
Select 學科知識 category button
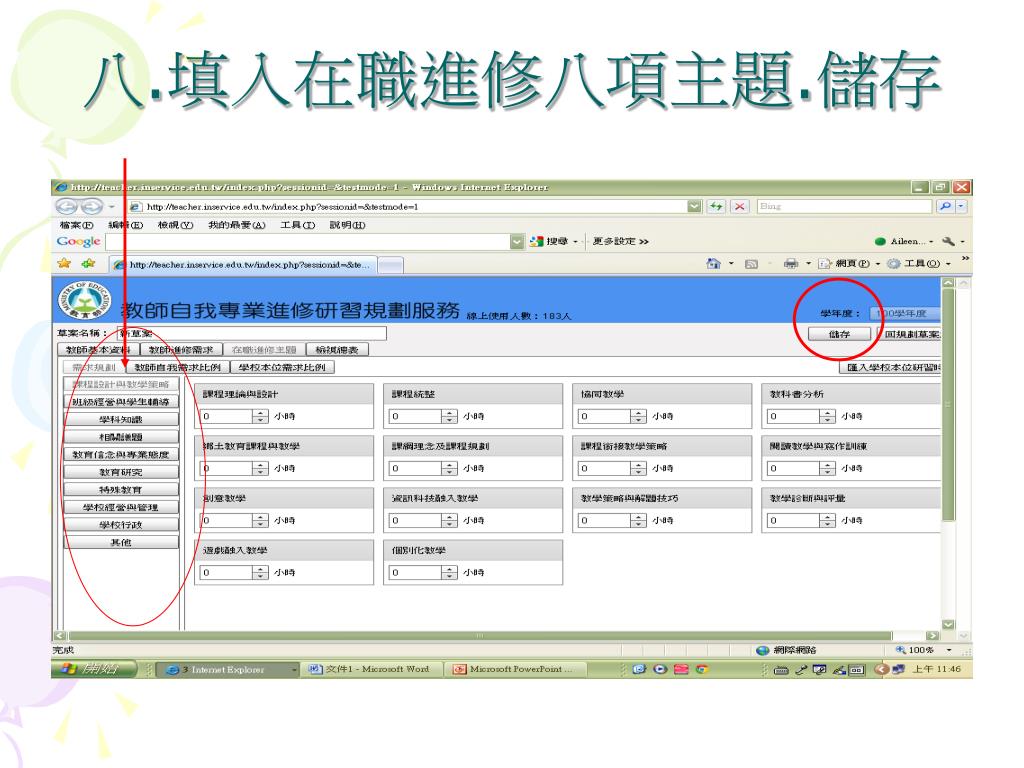121,420
